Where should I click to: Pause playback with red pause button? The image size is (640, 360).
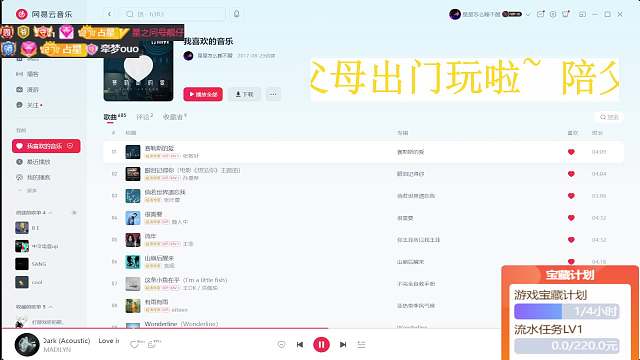321,345
